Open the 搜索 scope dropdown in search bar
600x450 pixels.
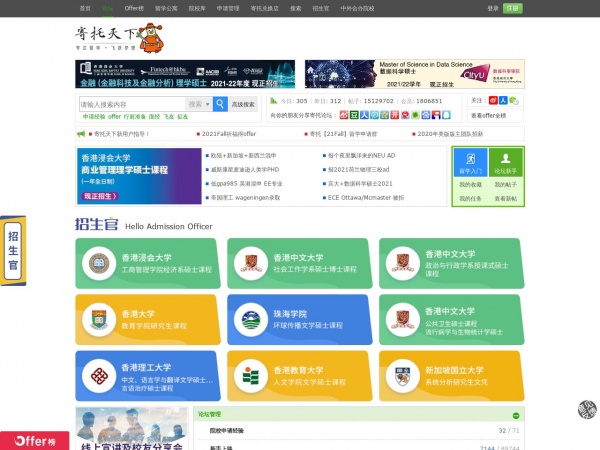[199, 104]
